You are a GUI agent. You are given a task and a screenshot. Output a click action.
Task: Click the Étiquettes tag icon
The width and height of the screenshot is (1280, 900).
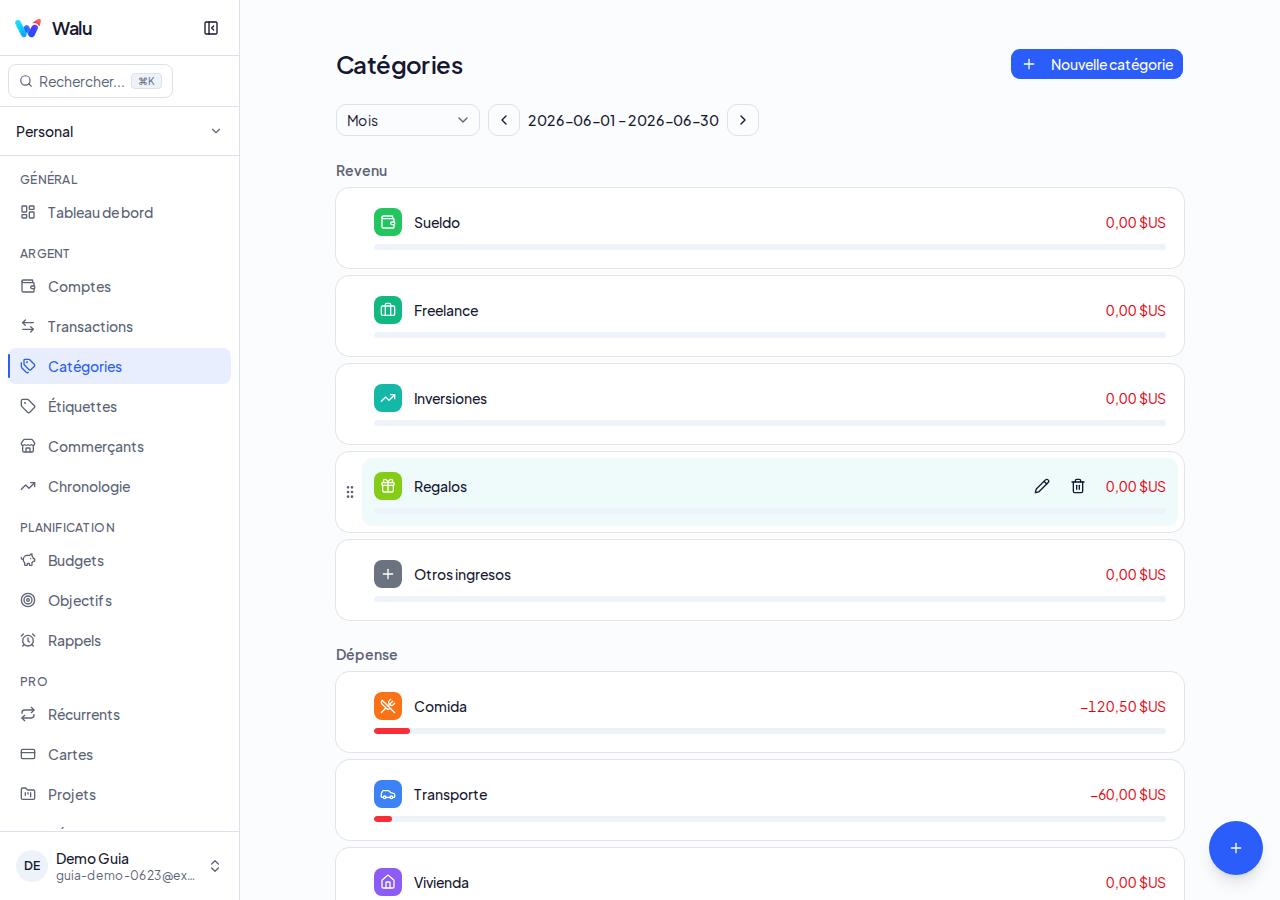28,406
